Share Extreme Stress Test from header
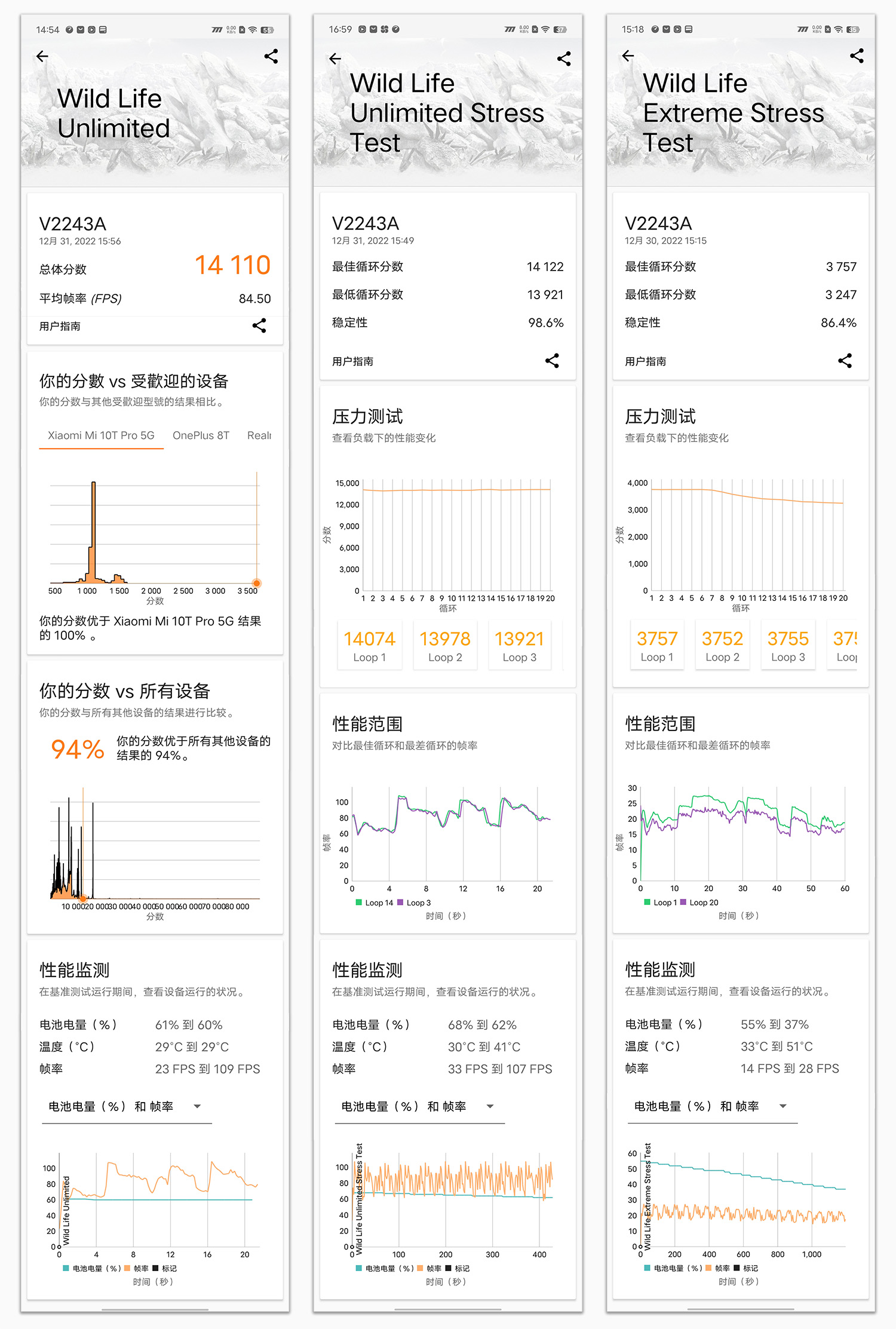 pyautogui.click(x=857, y=56)
